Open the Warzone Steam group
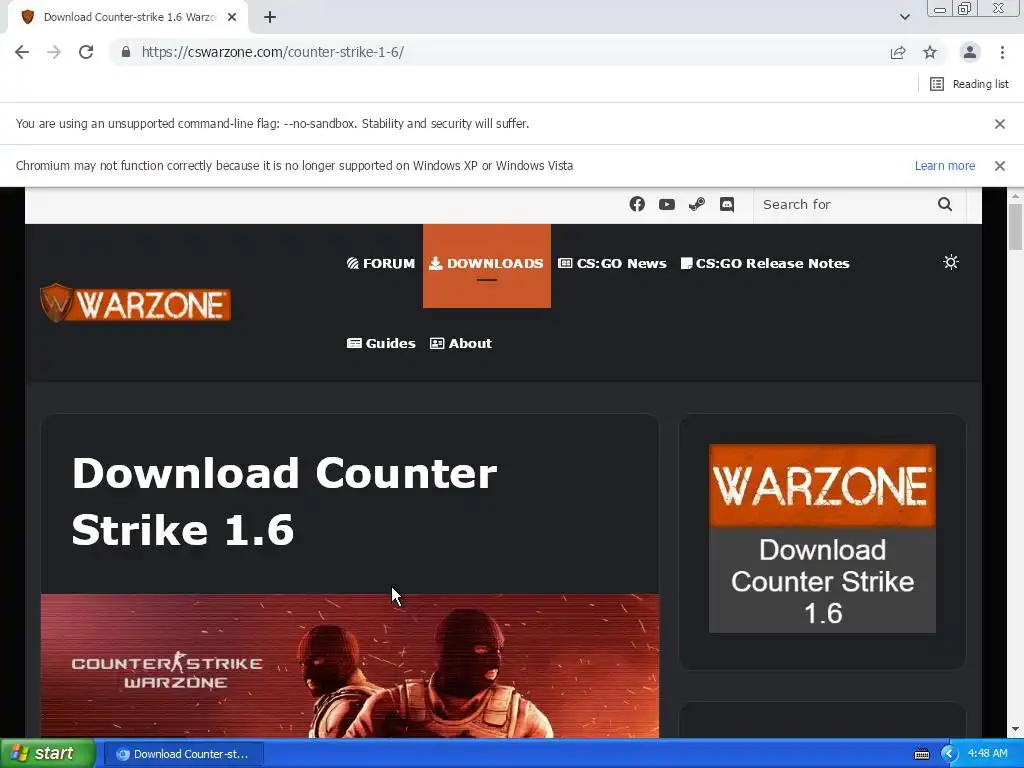 click(x=697, y=204)
